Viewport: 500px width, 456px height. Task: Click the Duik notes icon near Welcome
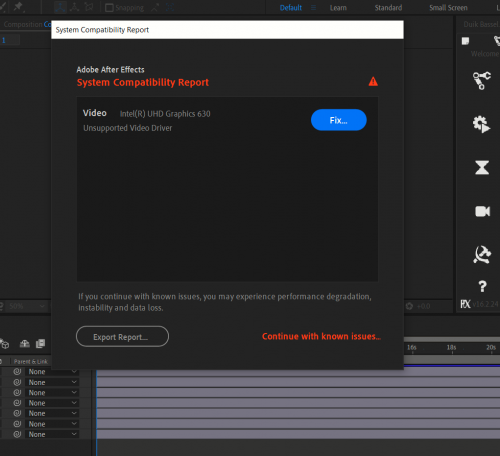[465, 41]
